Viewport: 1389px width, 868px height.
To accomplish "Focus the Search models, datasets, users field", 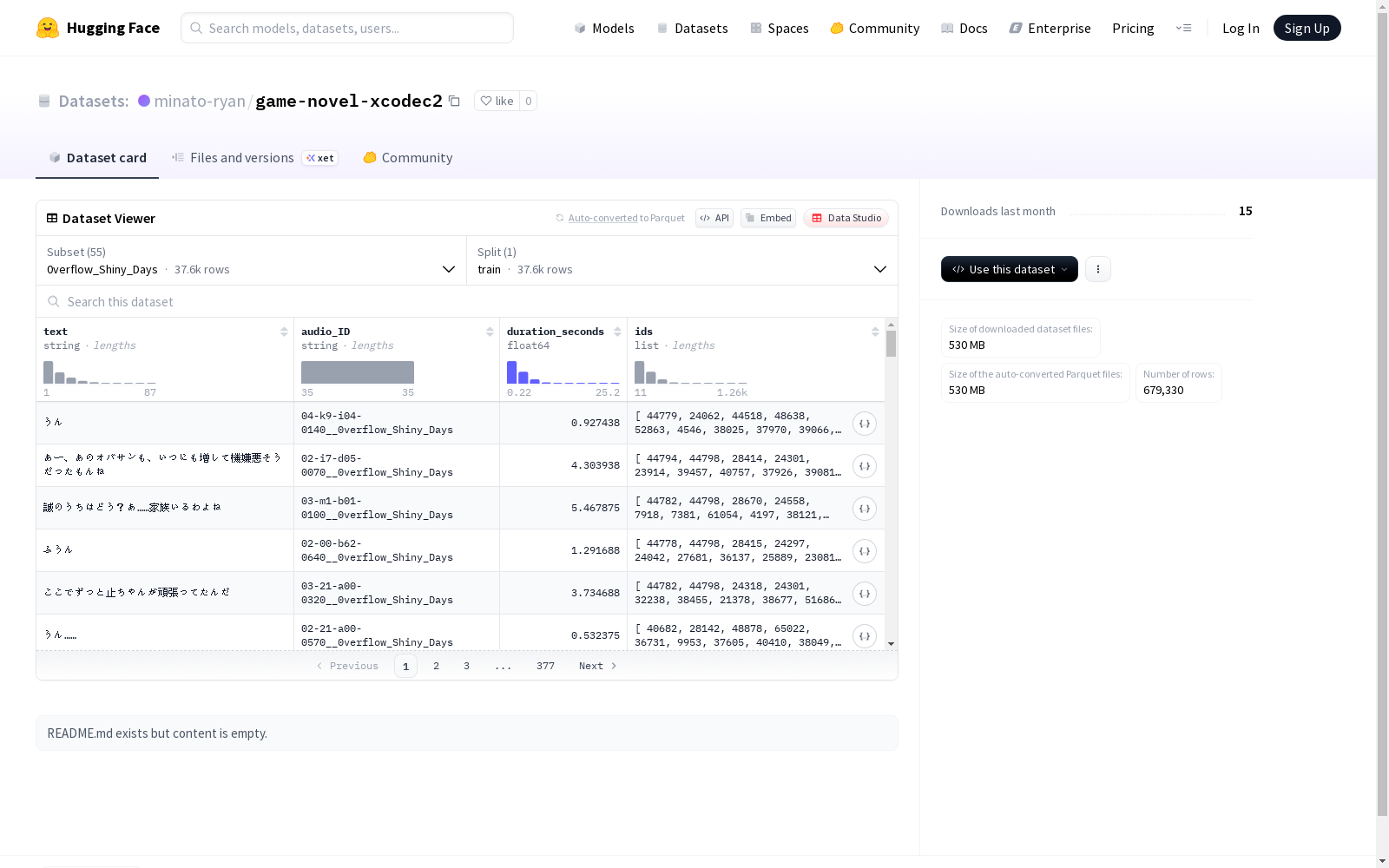I will pos(347,28).
